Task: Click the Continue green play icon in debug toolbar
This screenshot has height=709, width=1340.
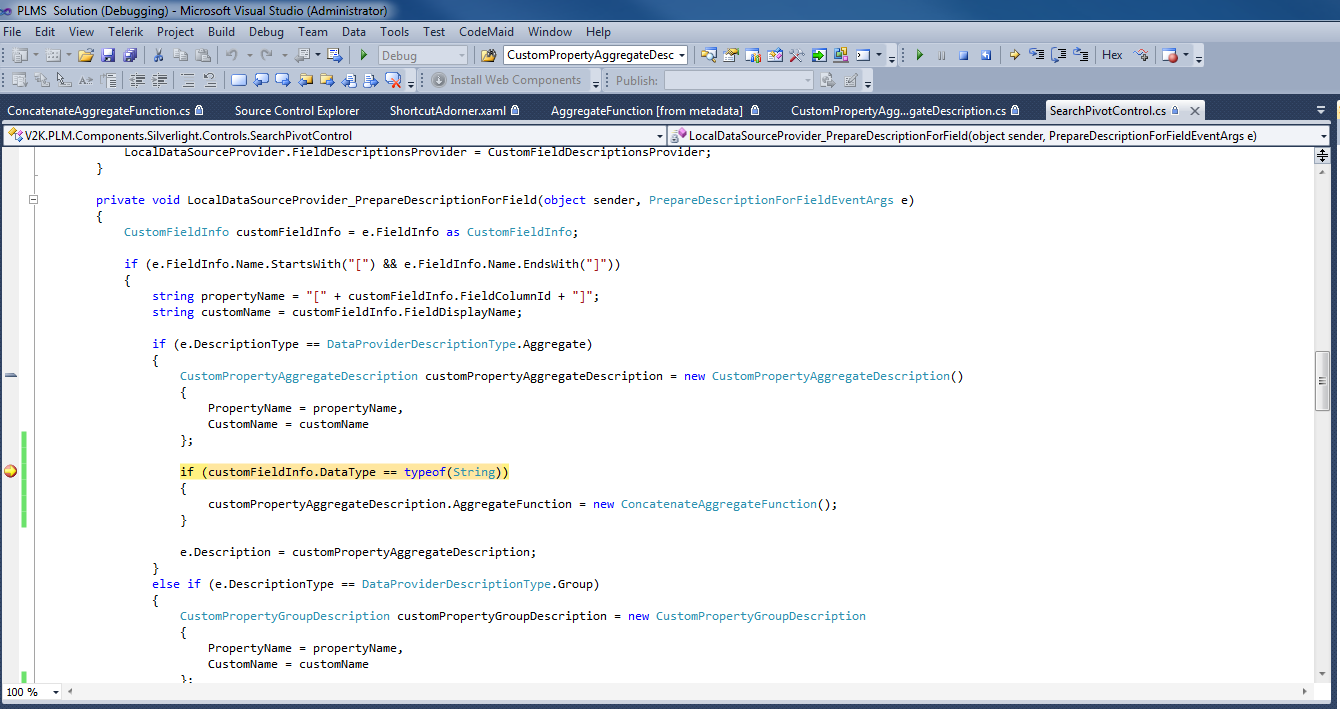Action: [x=920, y=55]
